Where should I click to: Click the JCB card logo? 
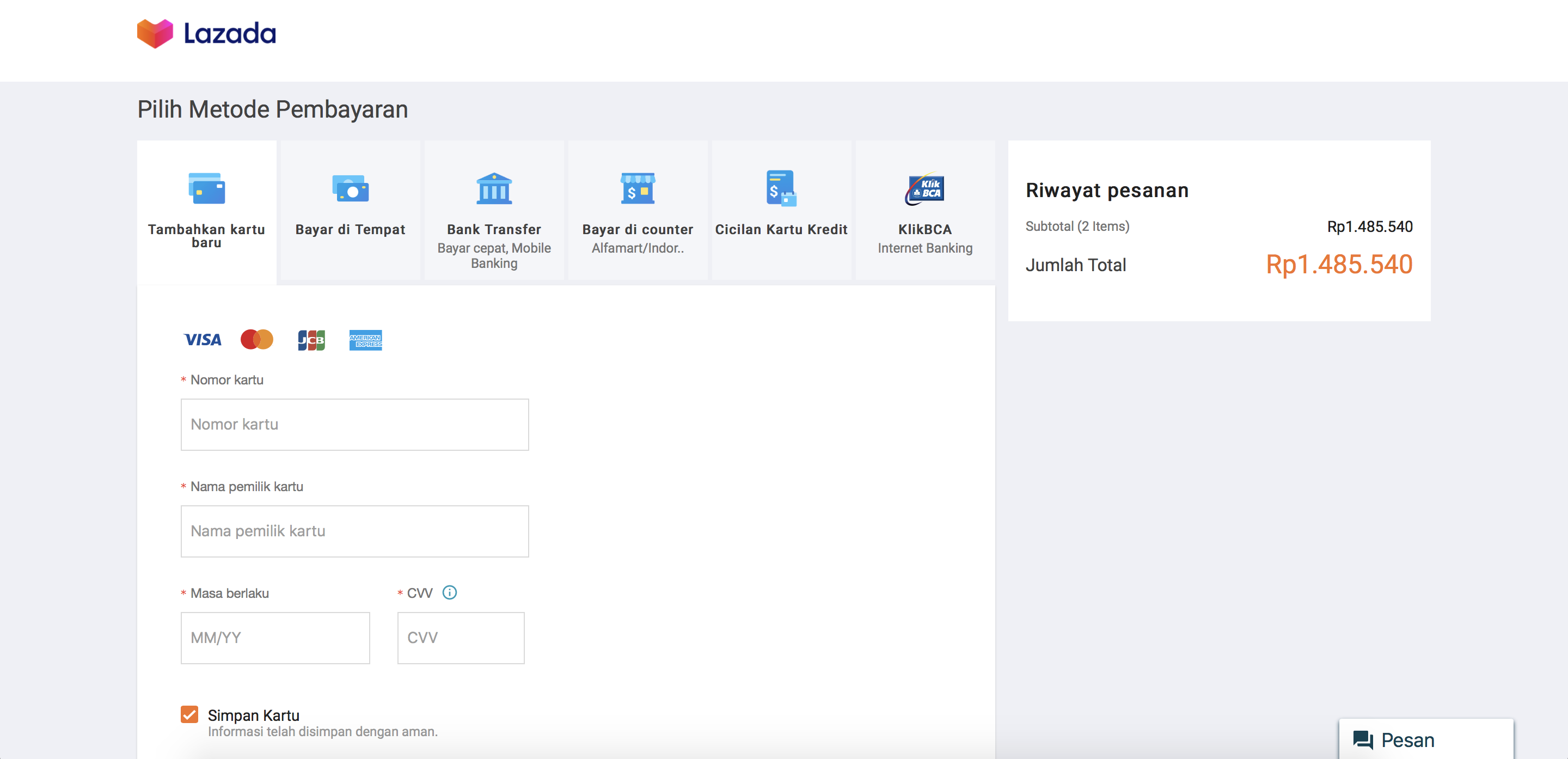tap(311, 340)
